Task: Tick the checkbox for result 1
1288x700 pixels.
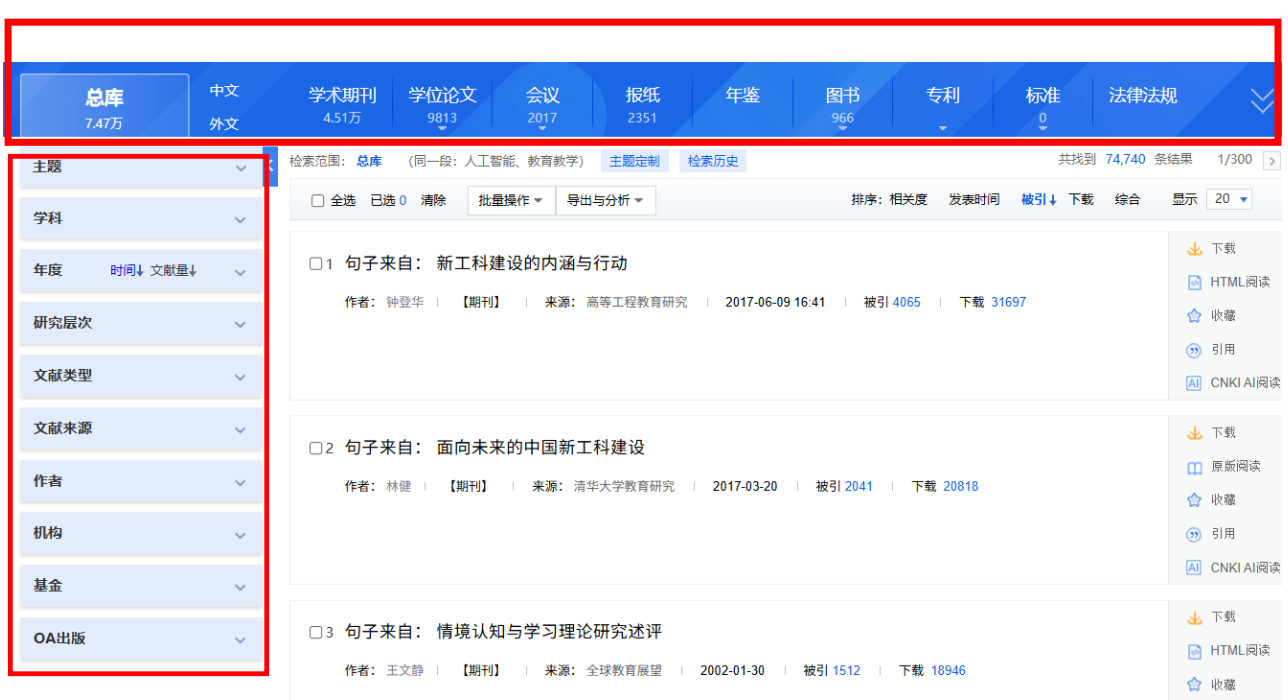Action: pyautogui.click(x=316, y=264)
